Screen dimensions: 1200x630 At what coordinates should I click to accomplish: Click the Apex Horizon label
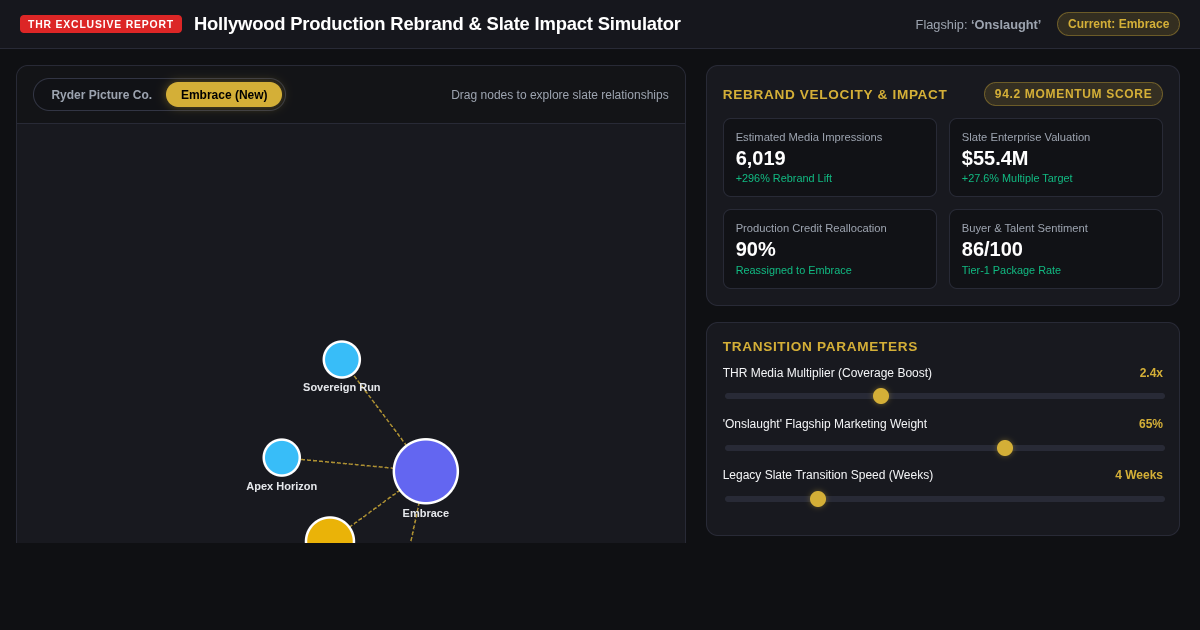point(282,486)
